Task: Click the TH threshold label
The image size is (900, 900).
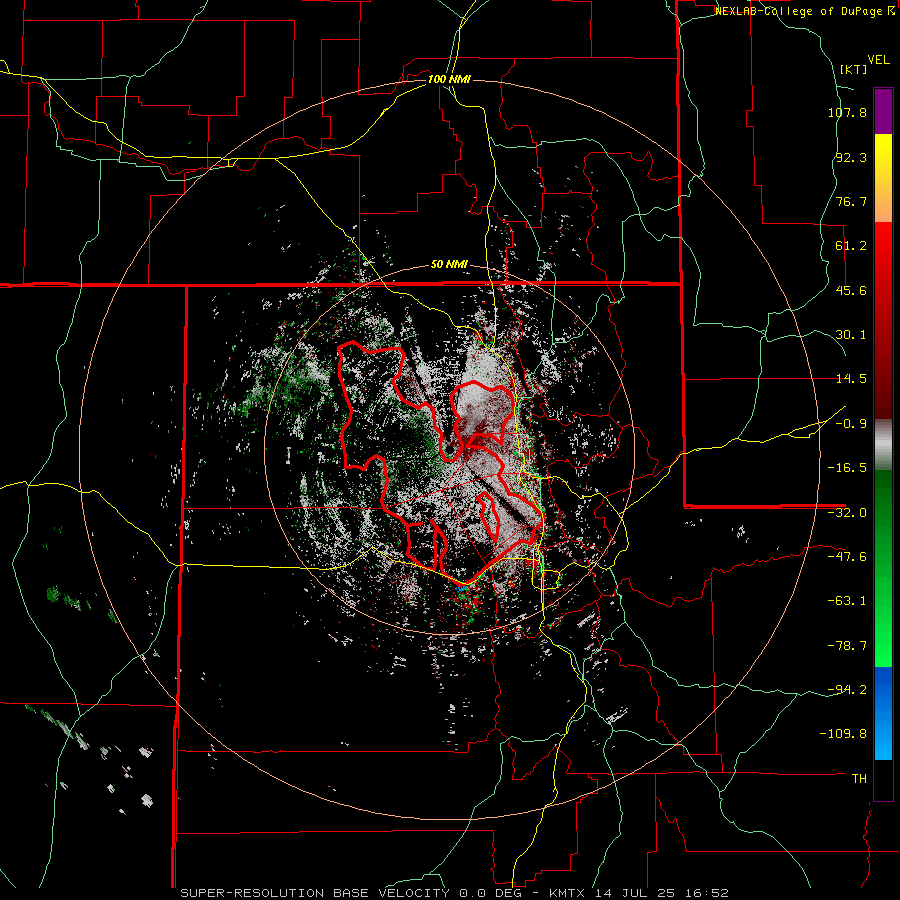Action: pyautogui.click(x=859, y=778)
